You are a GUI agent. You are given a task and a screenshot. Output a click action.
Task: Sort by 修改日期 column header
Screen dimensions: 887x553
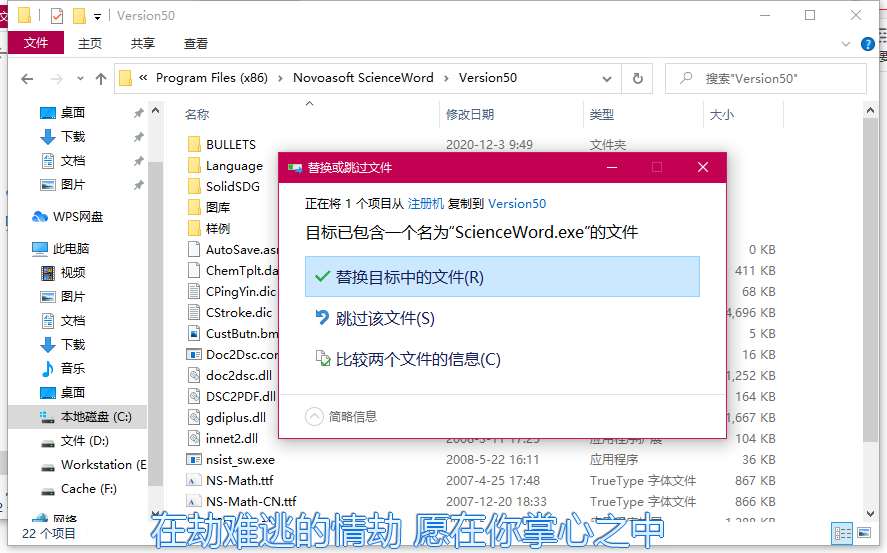tap(470, 114)
